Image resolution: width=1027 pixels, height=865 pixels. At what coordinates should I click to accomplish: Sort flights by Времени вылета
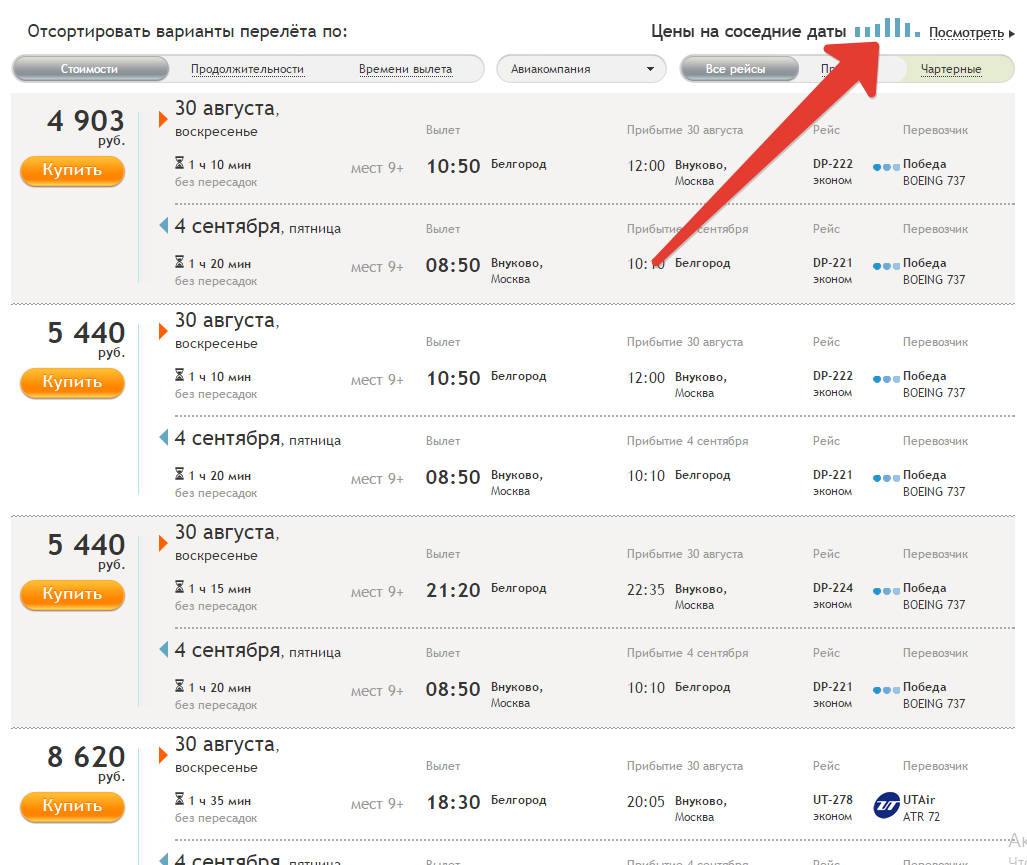coord(405,69)
